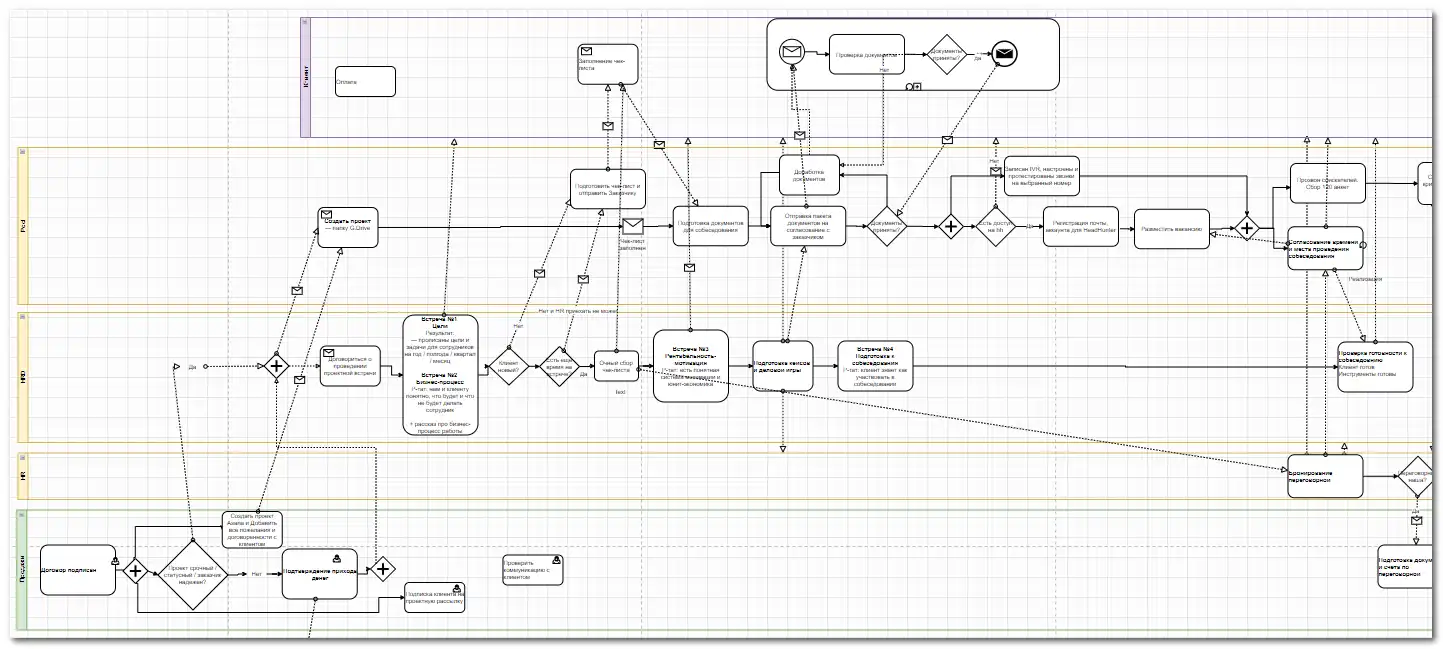1443x649 pixels.
Task: Select the 'Встреча №1 Цели' task box
Action: (440, 375)
